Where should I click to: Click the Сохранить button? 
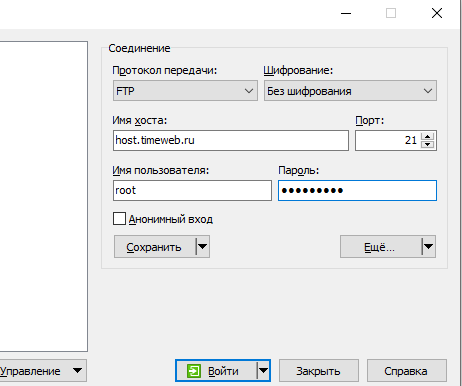click(155, 247)
